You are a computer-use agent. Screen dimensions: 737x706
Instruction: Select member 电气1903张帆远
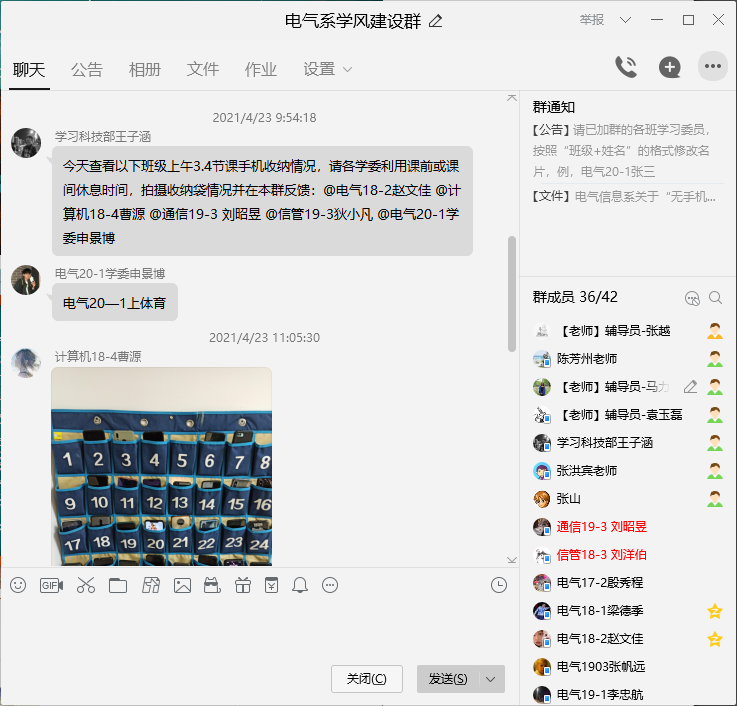[x=627, y=667]
